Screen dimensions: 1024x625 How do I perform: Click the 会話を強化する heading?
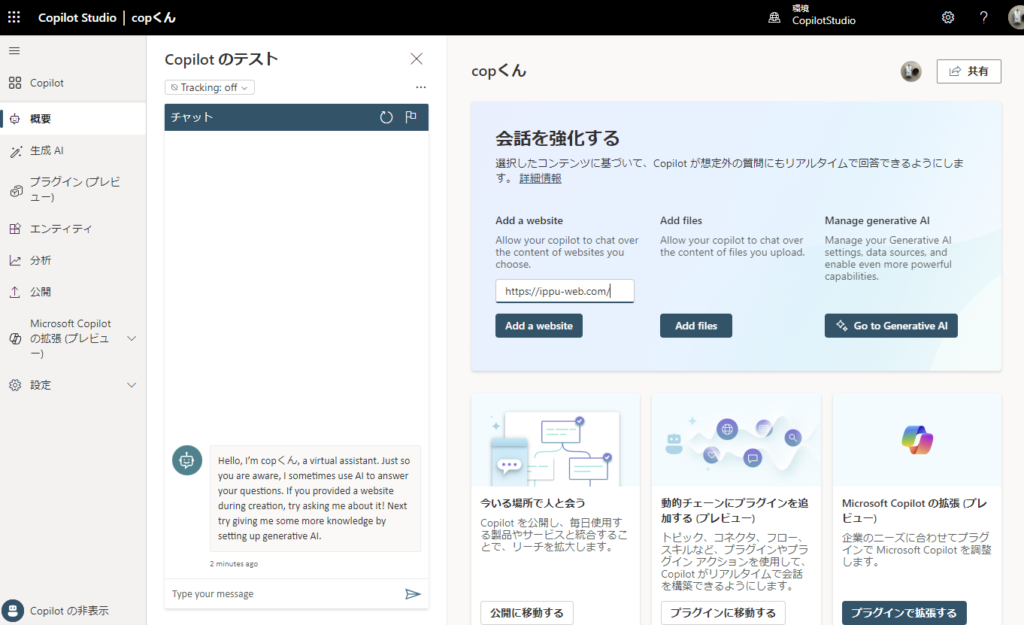(x=558, y=138)
